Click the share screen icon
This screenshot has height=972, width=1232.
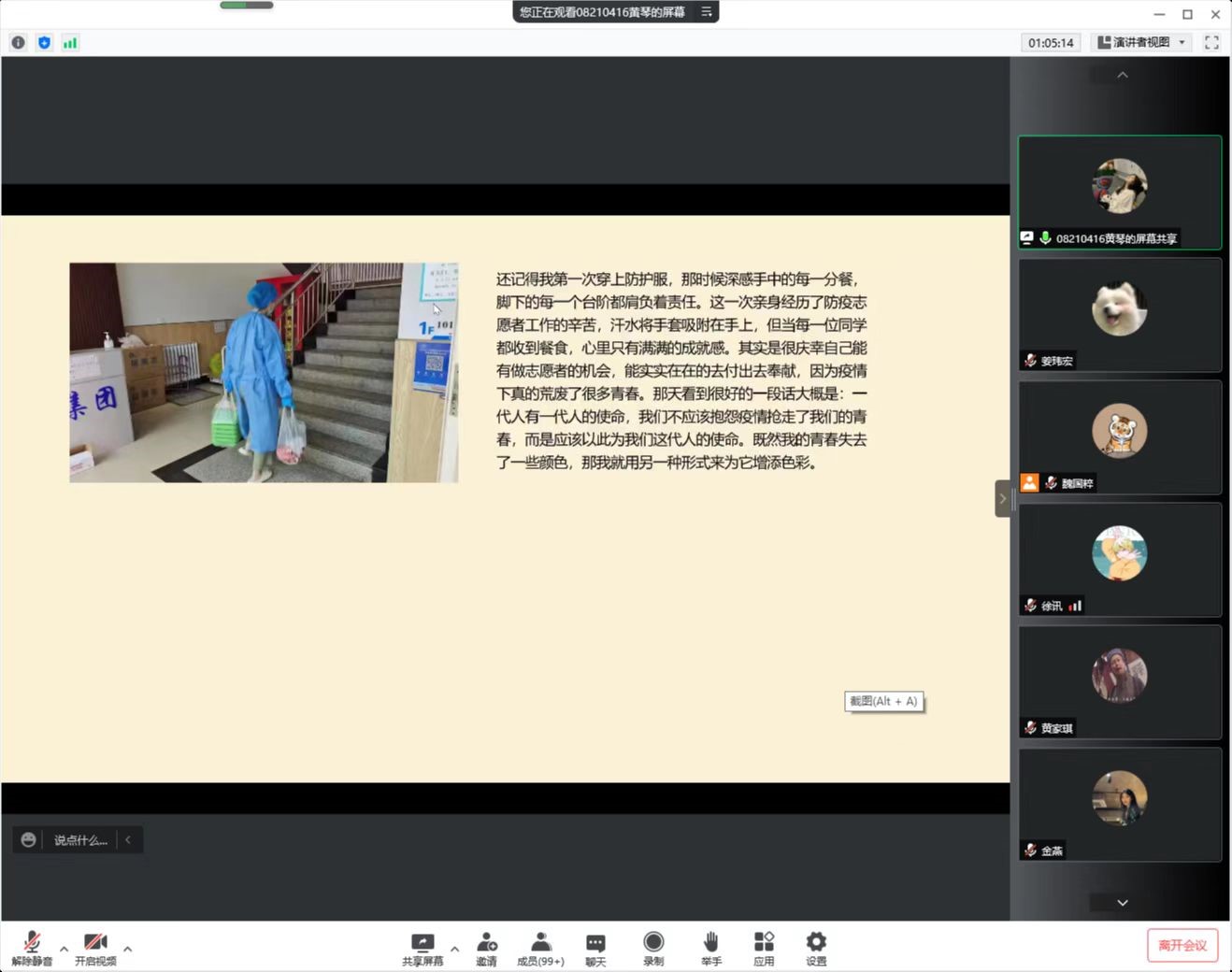pyautogui.click(x=423, y=942)
